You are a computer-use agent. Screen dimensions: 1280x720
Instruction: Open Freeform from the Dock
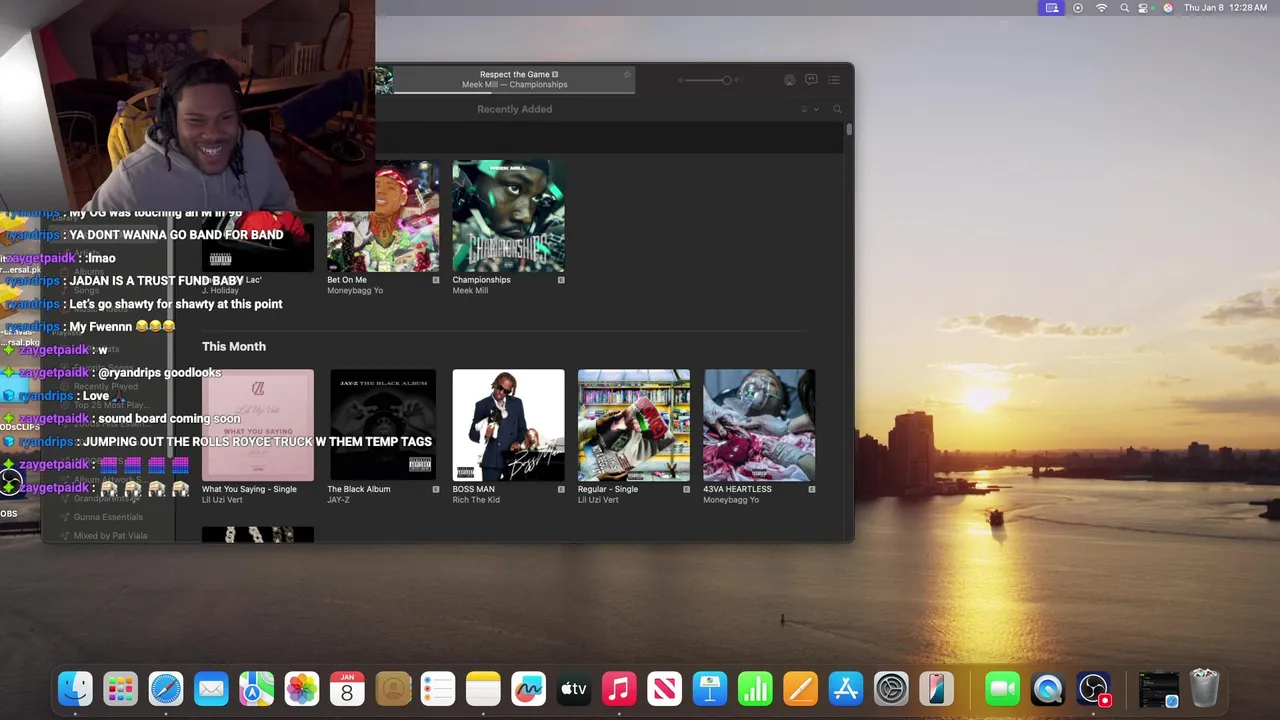(528, 688)
